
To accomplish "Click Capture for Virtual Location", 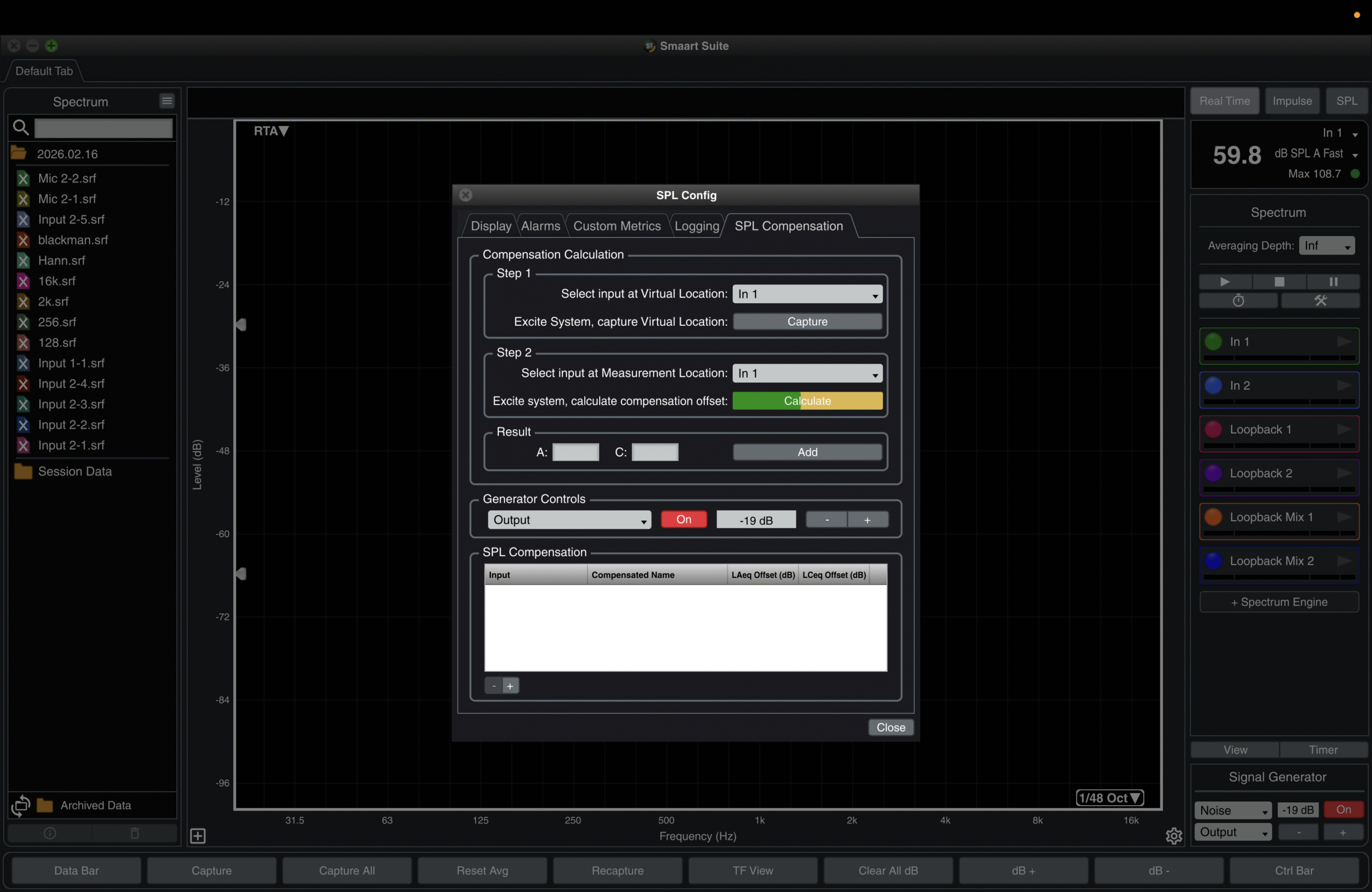I will [x=807, y=321].
